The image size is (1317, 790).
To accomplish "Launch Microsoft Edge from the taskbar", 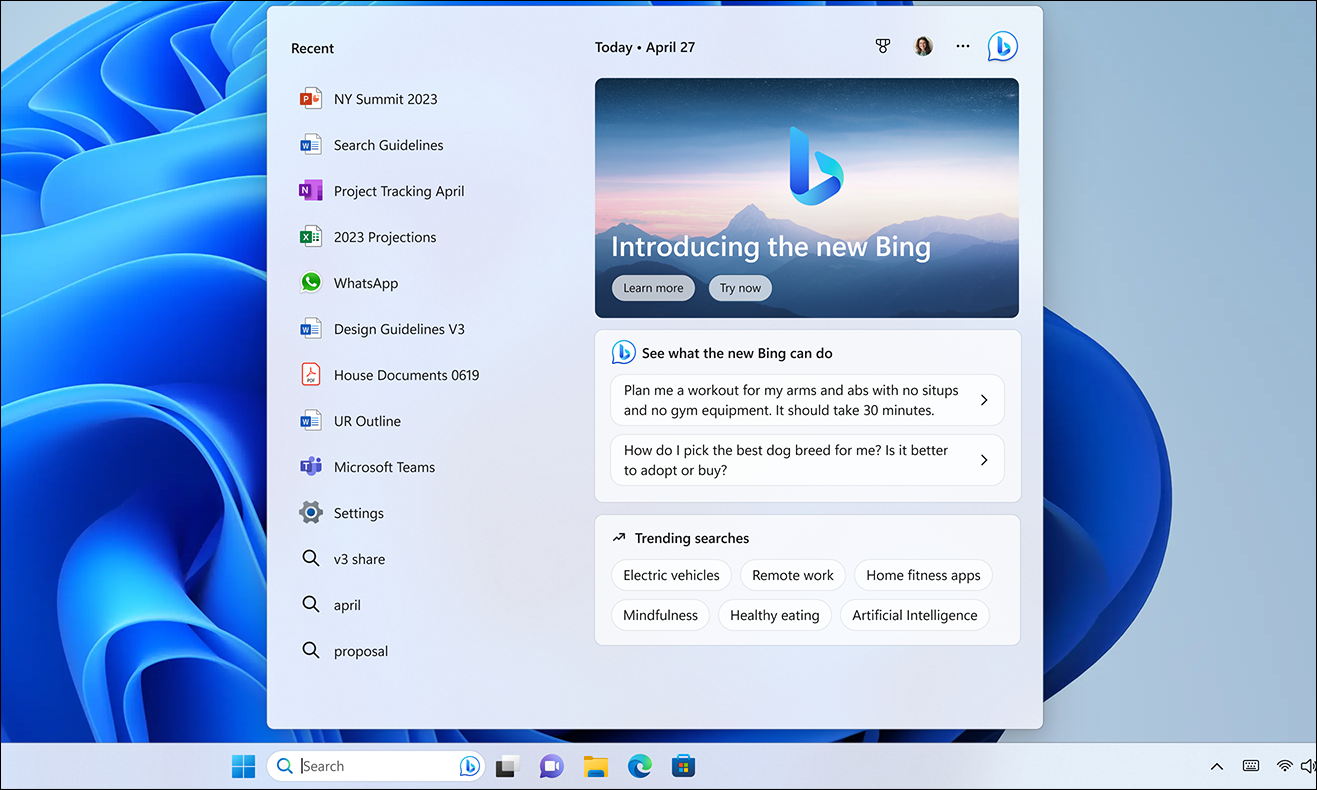I will click(x=640, y=767).
